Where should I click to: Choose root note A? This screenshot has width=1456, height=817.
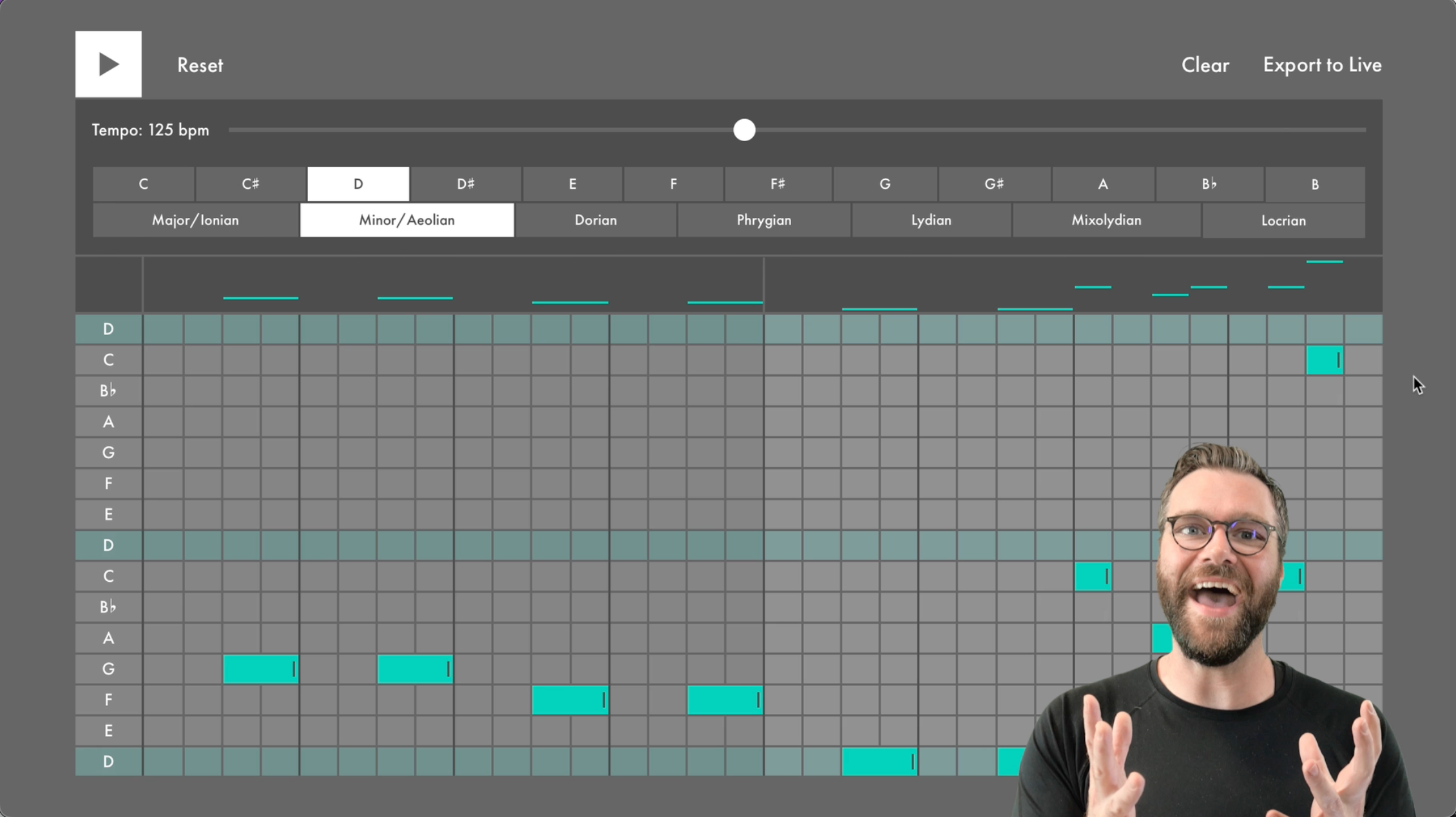pos(1102,184)
